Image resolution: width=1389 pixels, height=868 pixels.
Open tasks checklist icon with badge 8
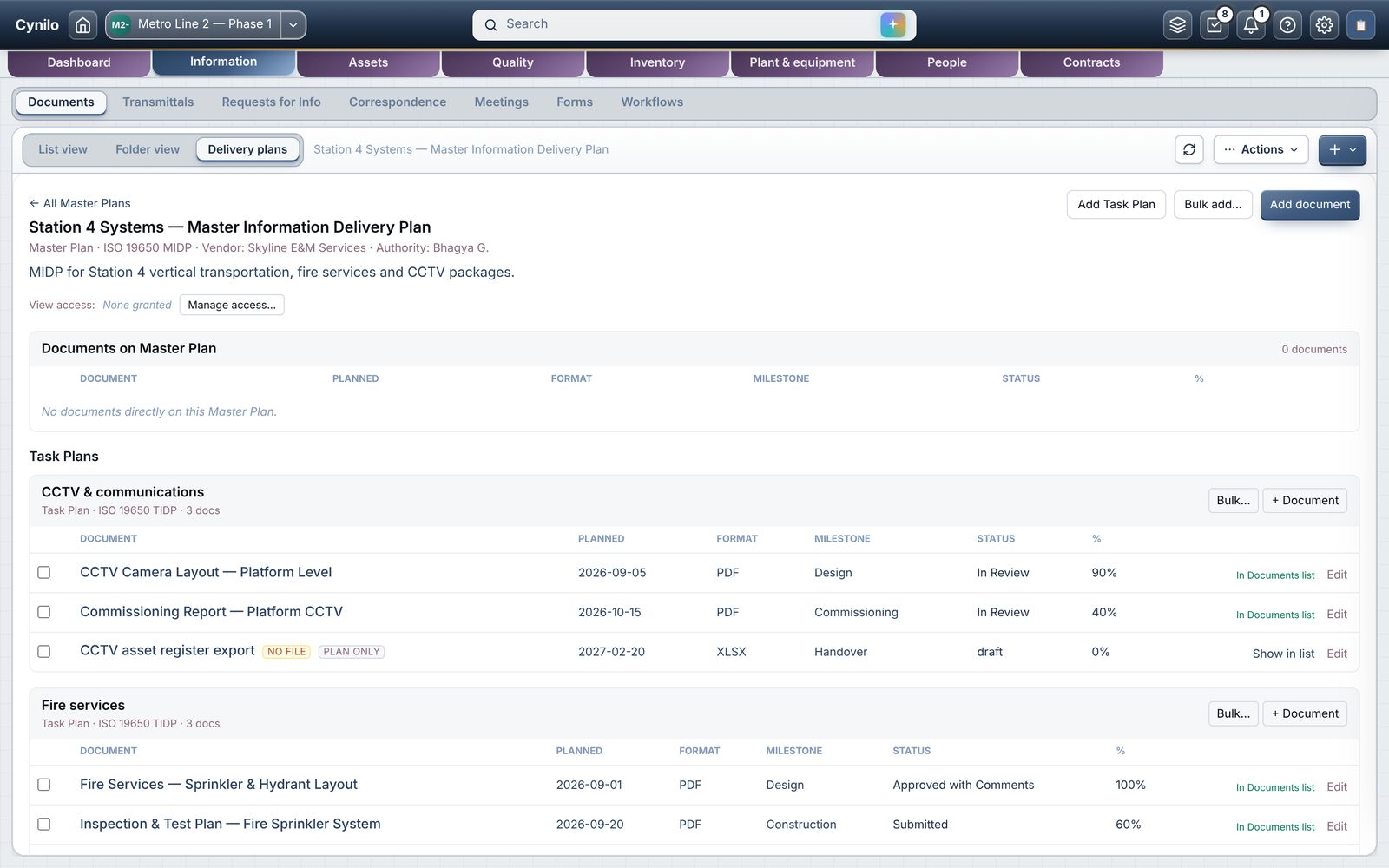point(1215,25)
